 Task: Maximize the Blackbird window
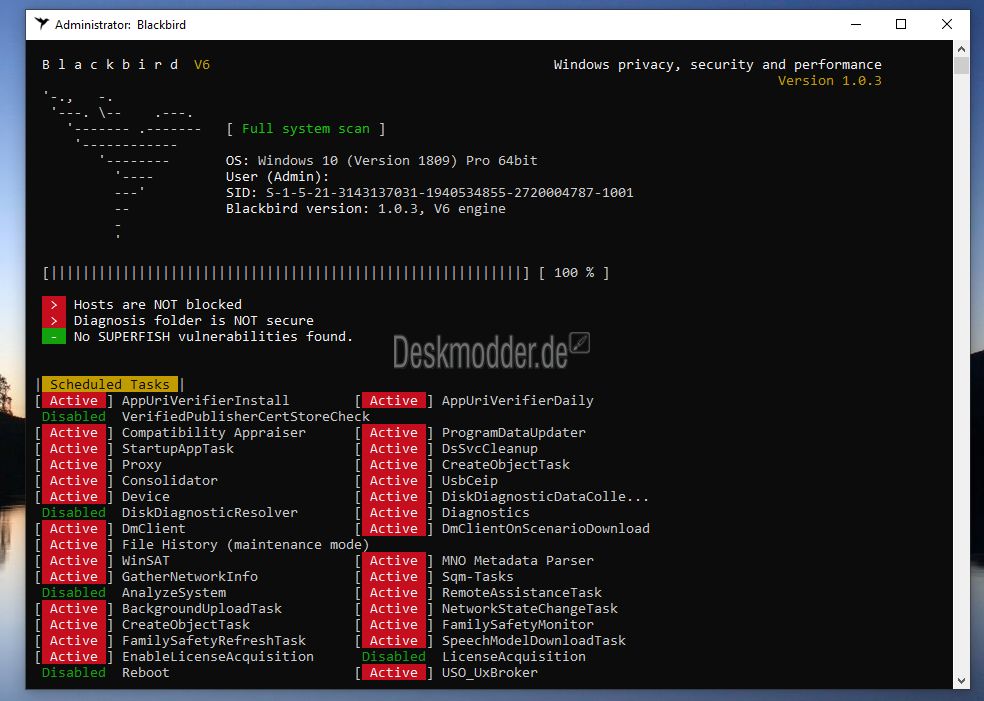(901, 24)
